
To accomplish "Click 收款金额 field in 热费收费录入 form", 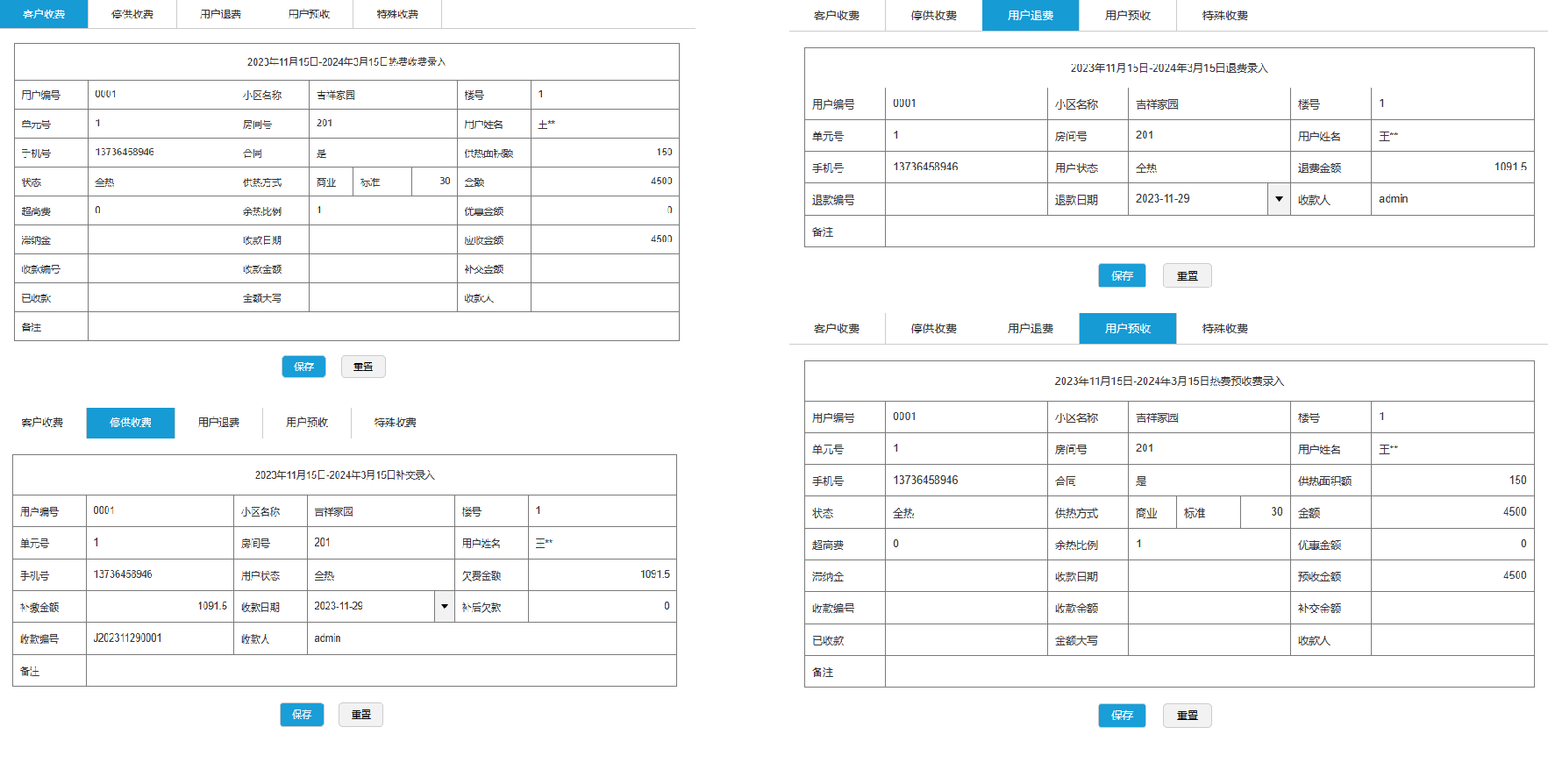I will tap(382, 268).
